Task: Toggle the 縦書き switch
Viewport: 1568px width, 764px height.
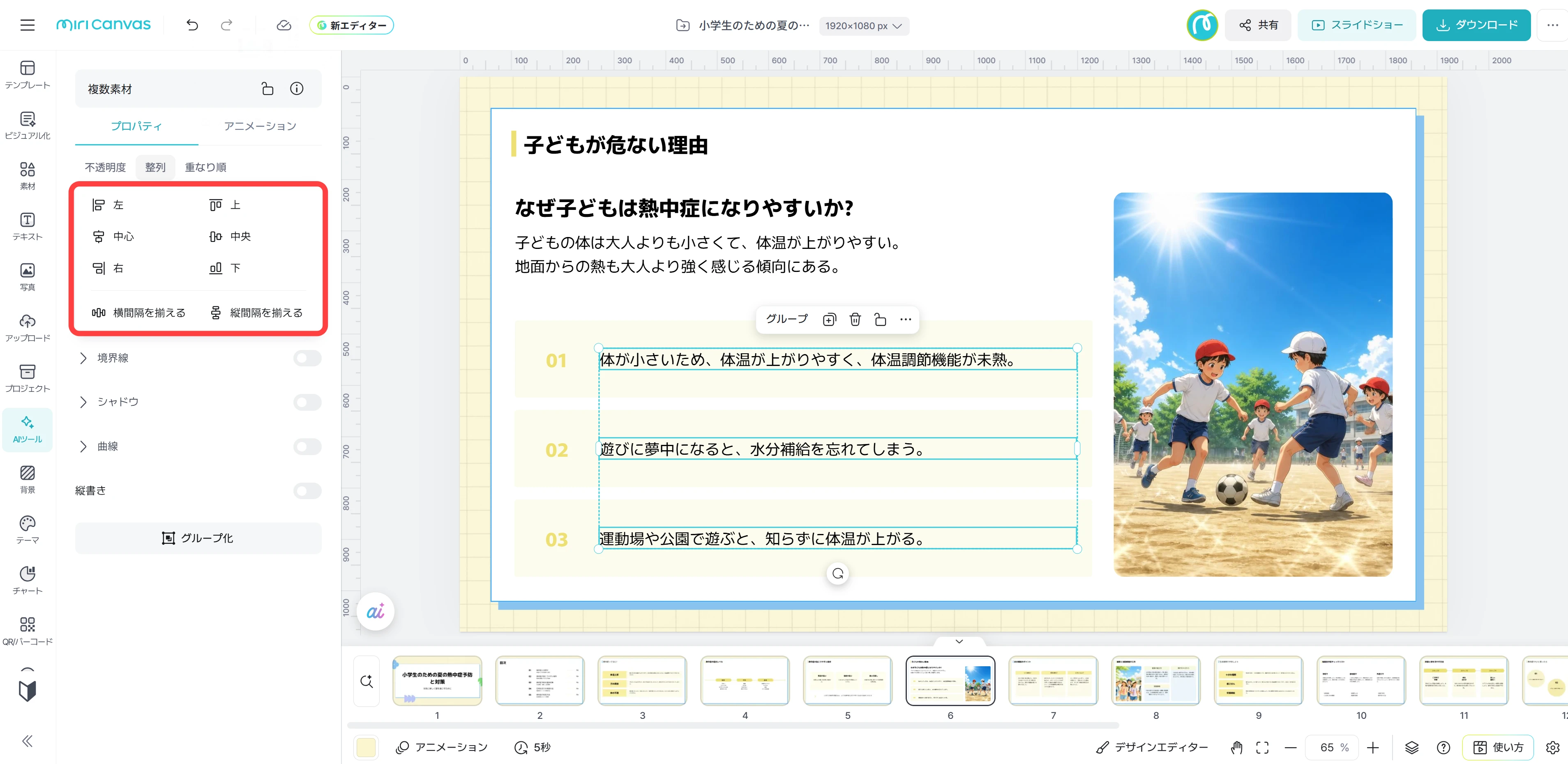Action: (x=307, y=491)
